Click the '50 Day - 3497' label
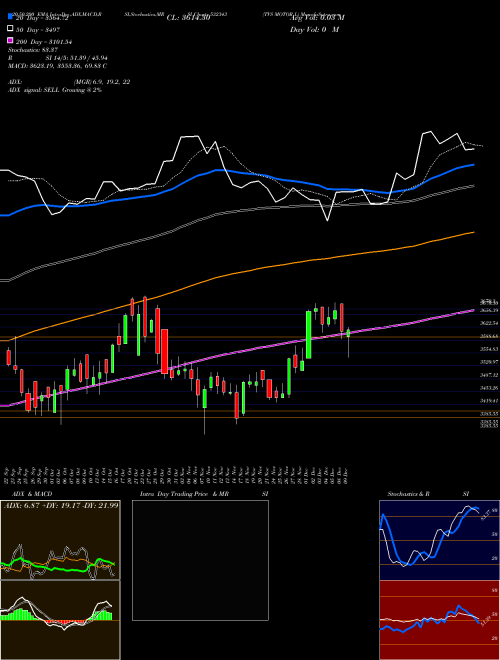 (x=37, y=30)
